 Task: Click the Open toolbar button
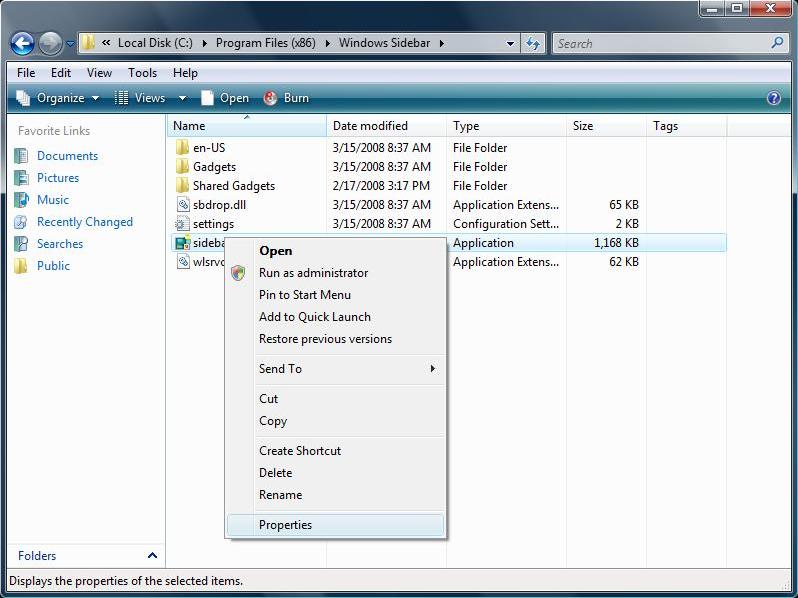point(225,98)
